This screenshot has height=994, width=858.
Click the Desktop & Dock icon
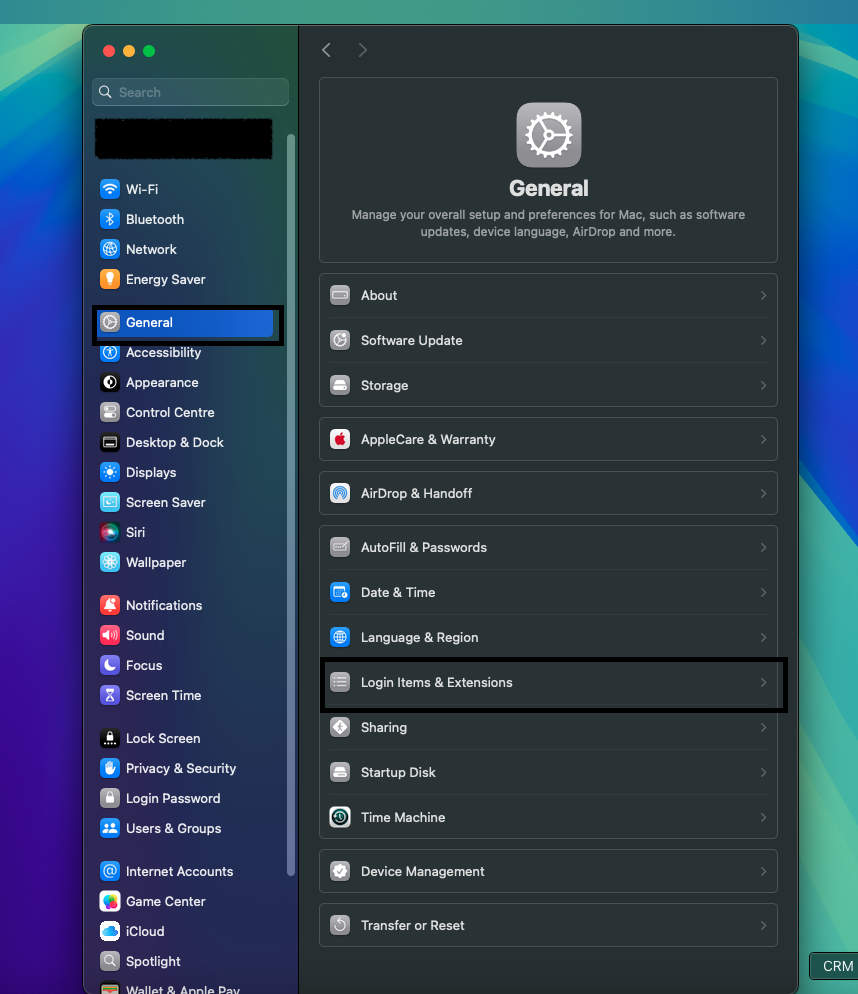110,442
